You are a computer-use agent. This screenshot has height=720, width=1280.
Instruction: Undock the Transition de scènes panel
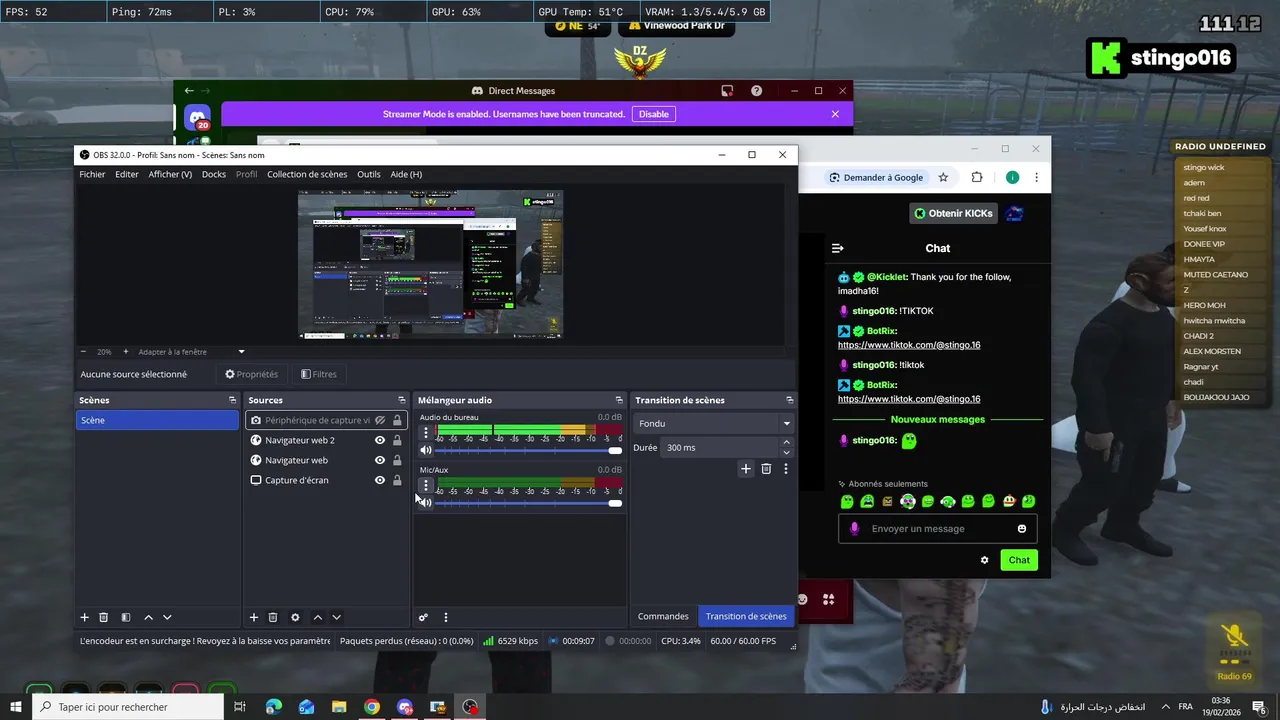(789, 400)
